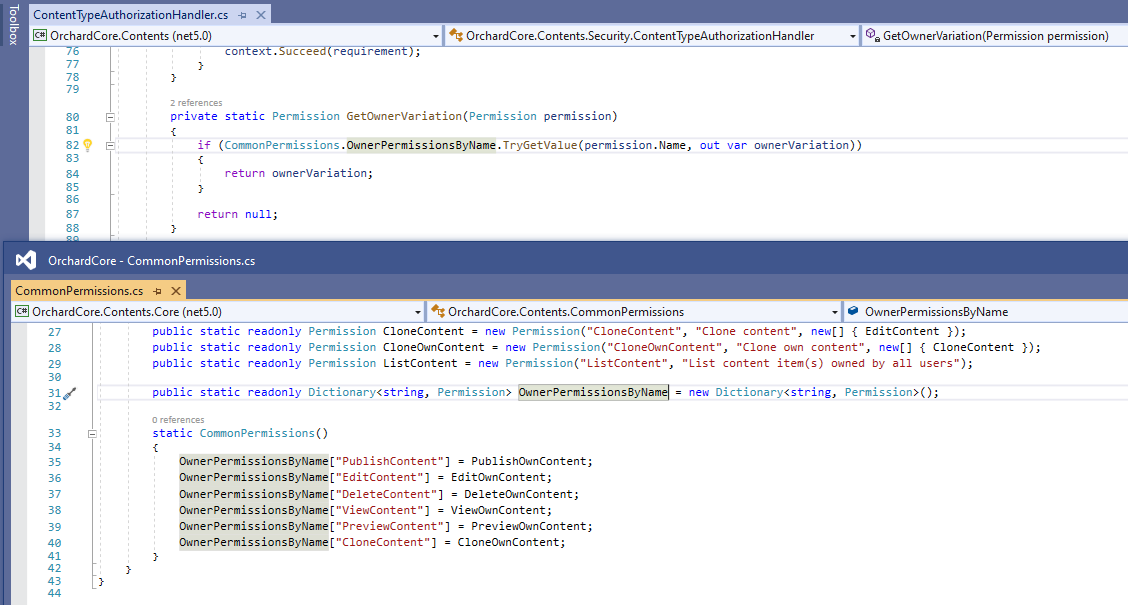1128x605 pixels.
Task: Open the Toolbox side panel
Action: pos(14,24)
